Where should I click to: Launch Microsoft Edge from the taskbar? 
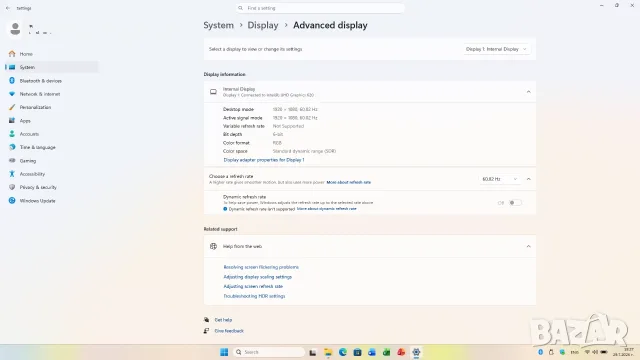click(343, 352)
